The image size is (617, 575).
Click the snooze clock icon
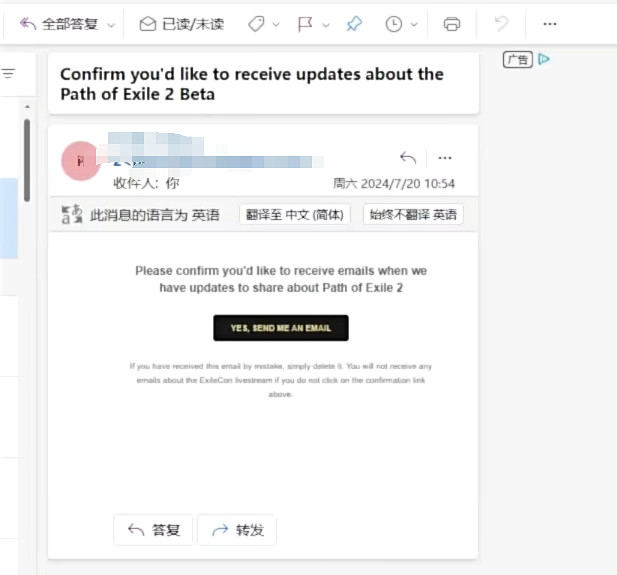tap(393, 24)
